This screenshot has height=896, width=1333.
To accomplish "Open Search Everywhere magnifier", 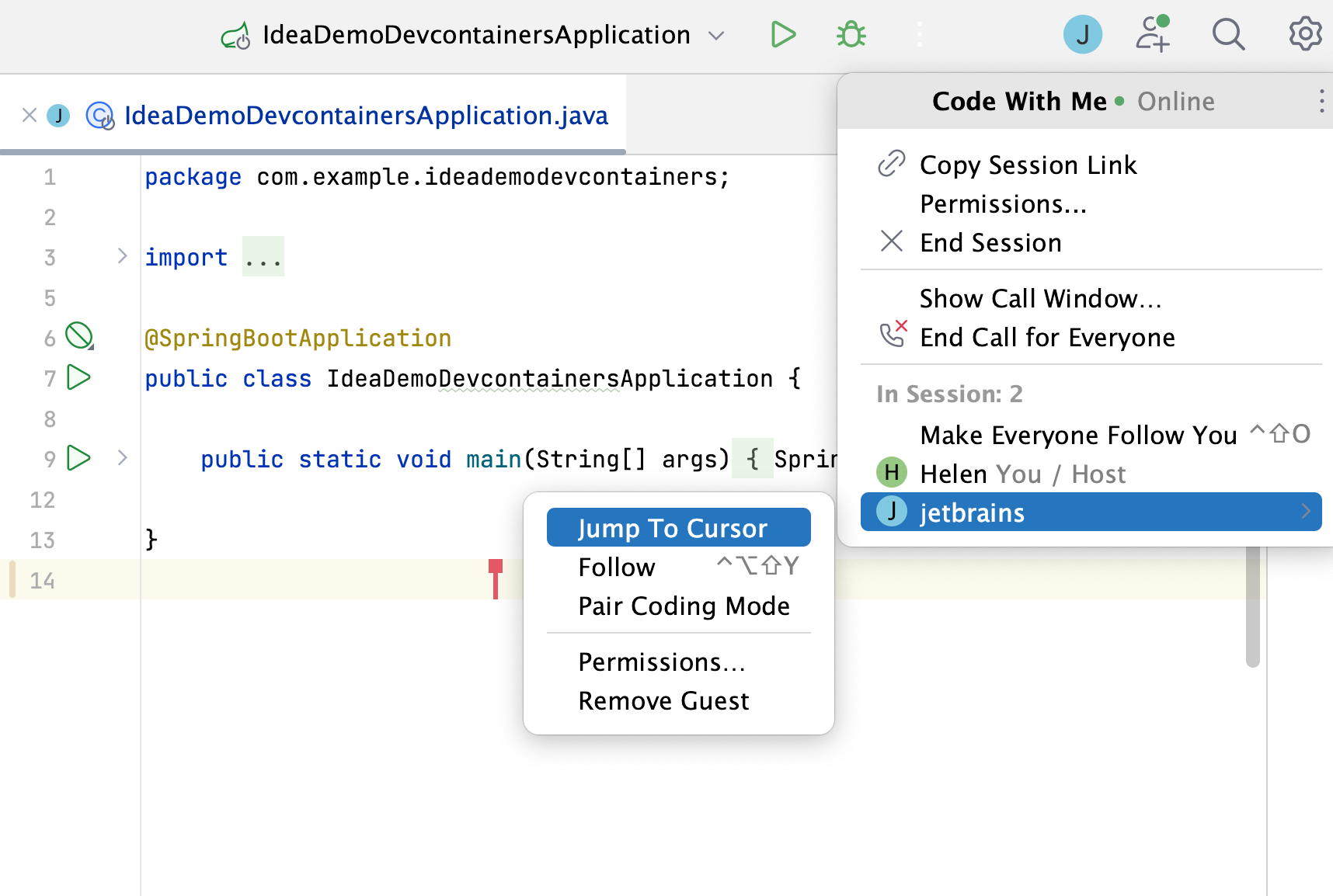I will pyautogui.click(x=1228, y=35).
